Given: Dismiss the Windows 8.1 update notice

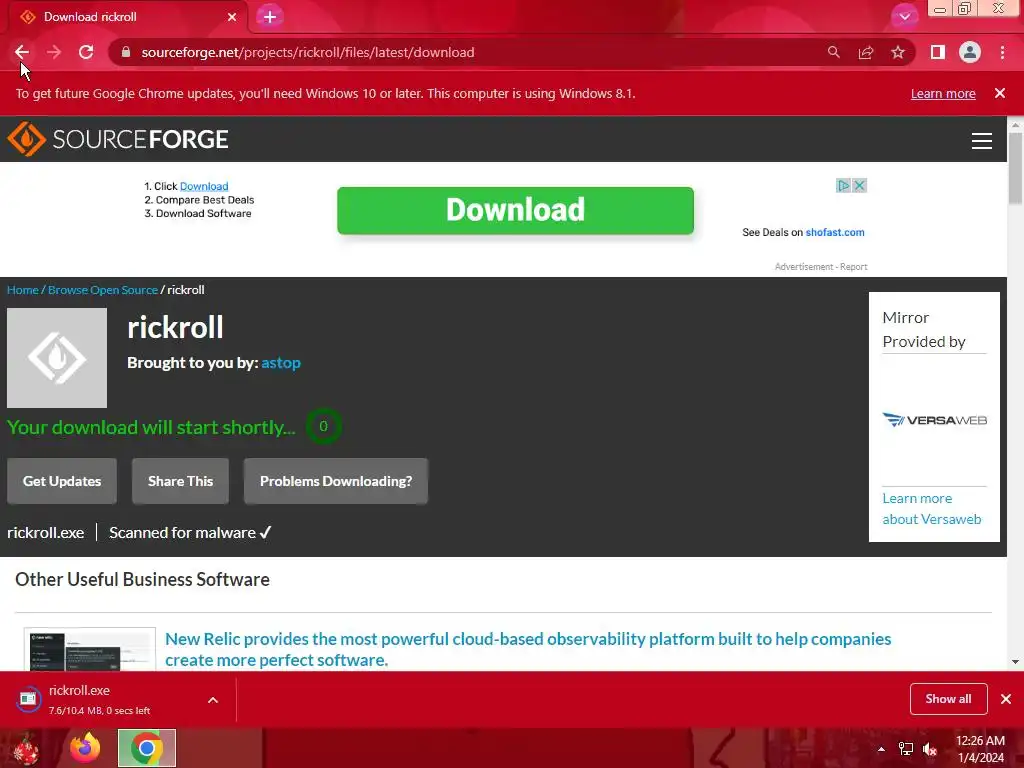Looking at the screenshot, I should [1000, 93].
